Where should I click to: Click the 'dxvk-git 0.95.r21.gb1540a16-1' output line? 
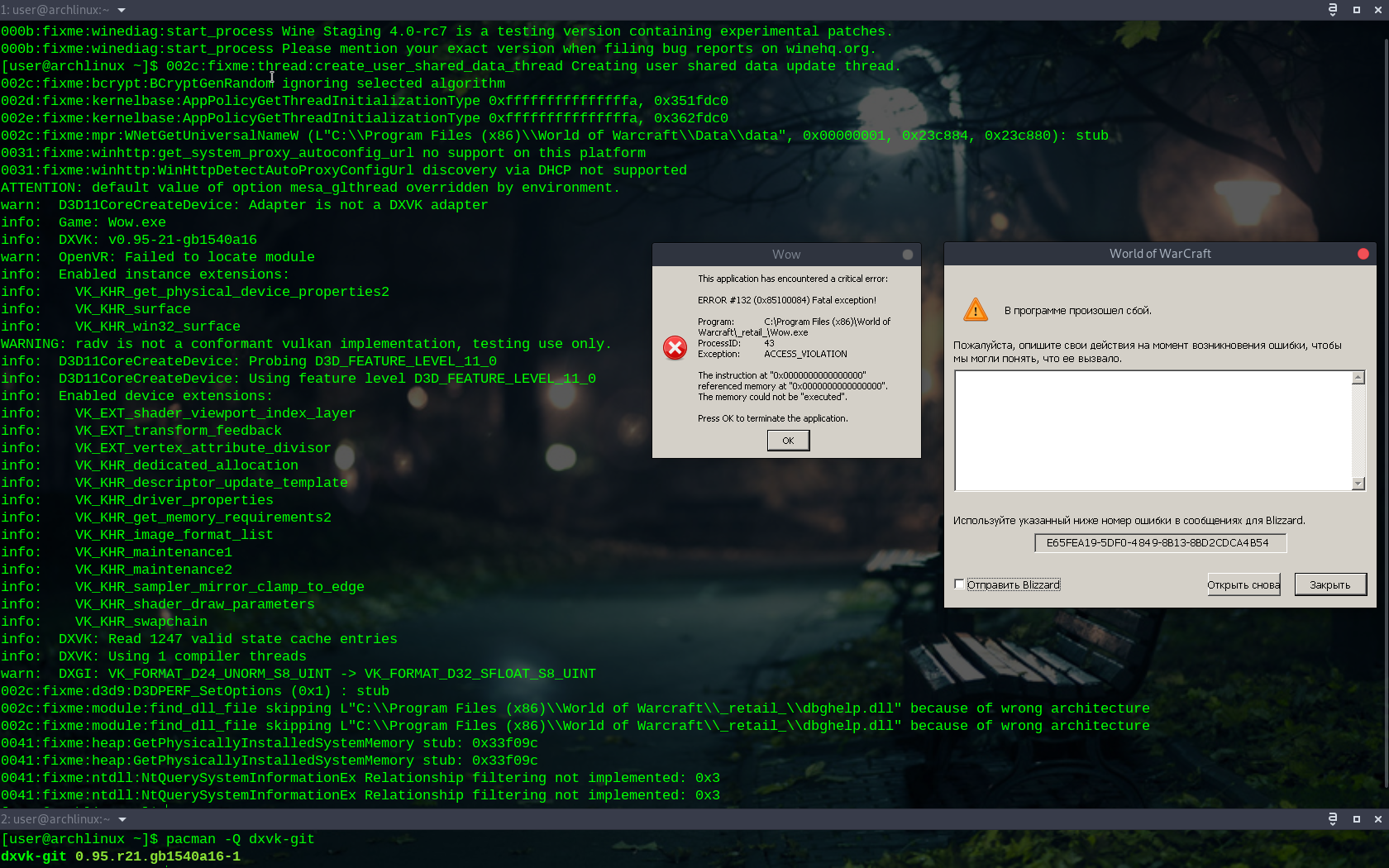point(121,856)
